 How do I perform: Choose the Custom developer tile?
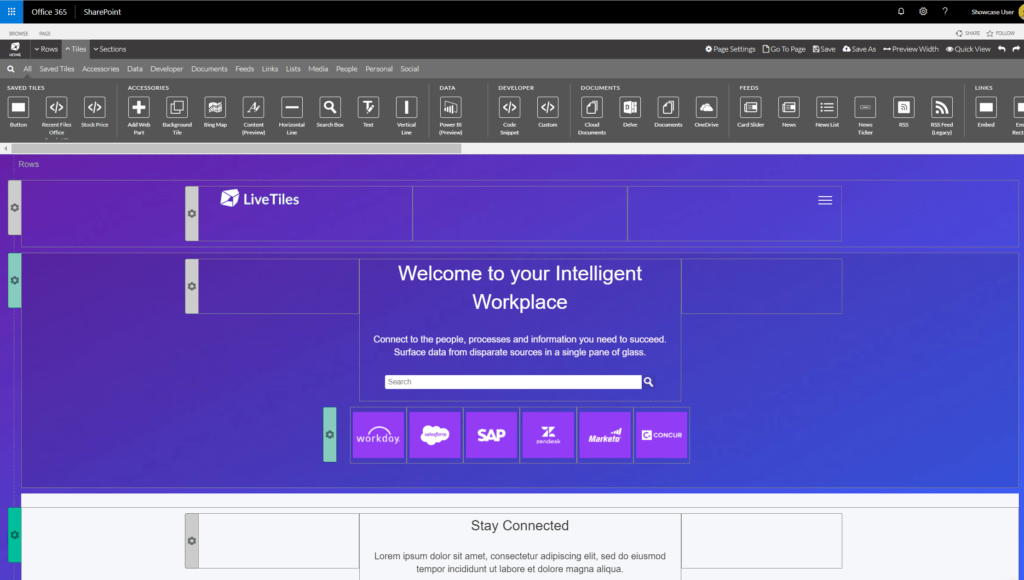coord(548,108)
